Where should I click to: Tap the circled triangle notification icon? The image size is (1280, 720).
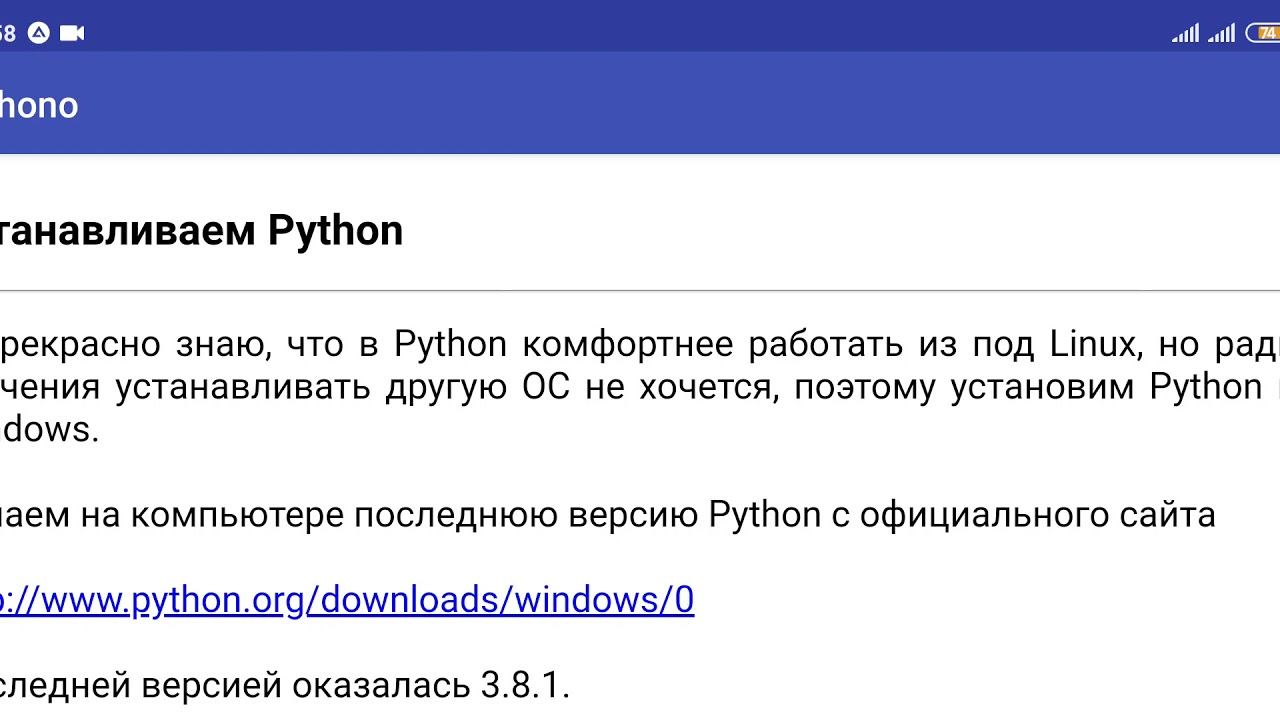coord(38,33)
